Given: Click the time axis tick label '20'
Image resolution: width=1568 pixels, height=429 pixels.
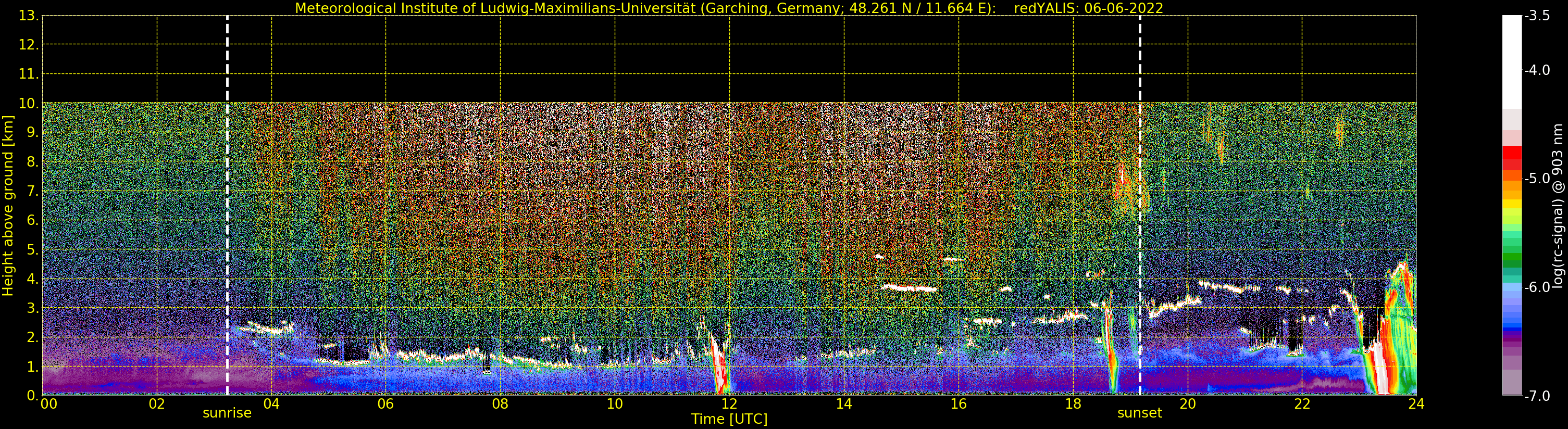Looking at the screenshot, I should tap(1188, 404).
